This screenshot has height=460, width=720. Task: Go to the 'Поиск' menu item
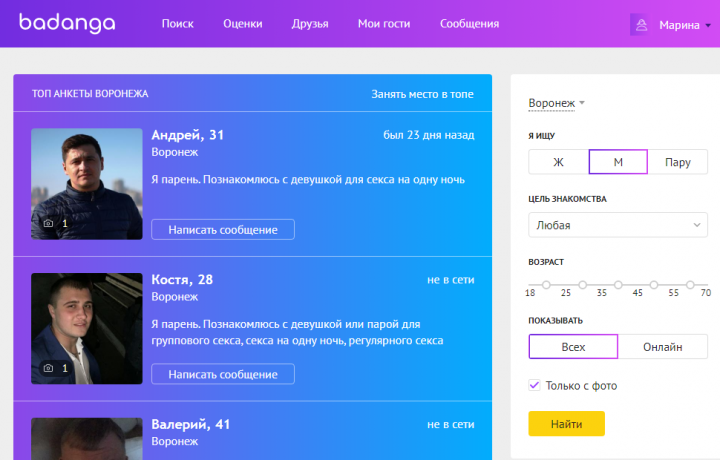coord(177,24)
